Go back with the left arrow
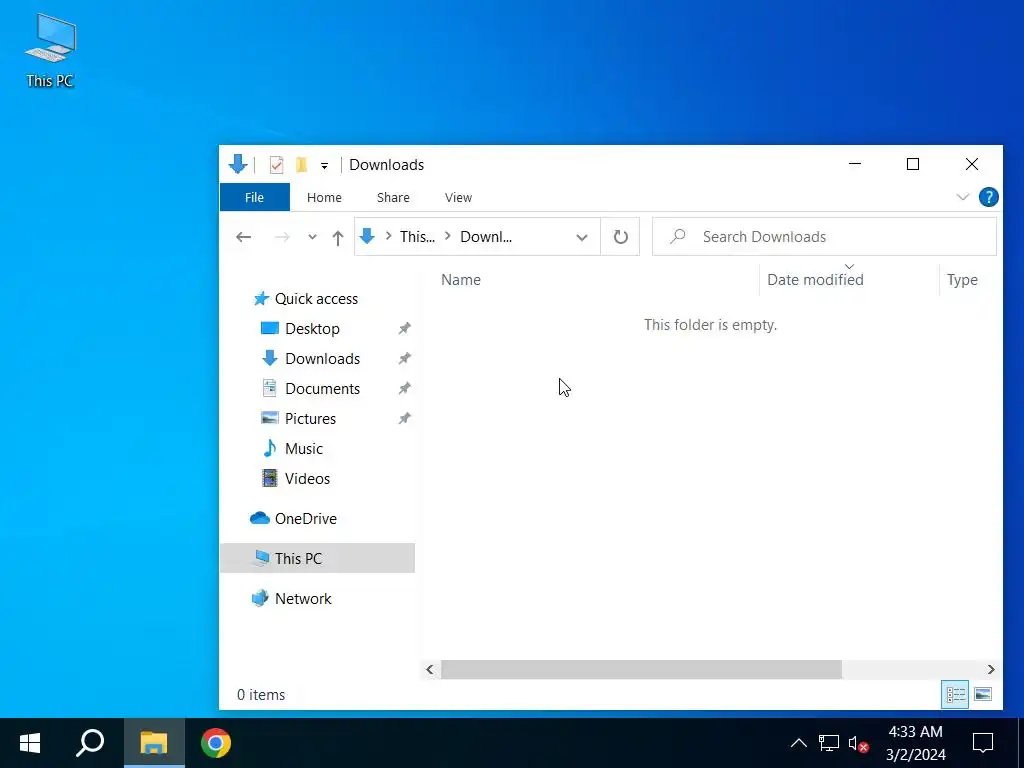This screenshot has width=1024, height=768. coord(244,237)
